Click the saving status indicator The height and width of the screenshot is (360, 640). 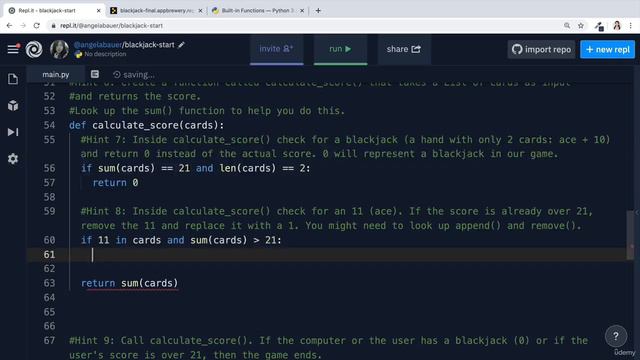tap(134, 75)
